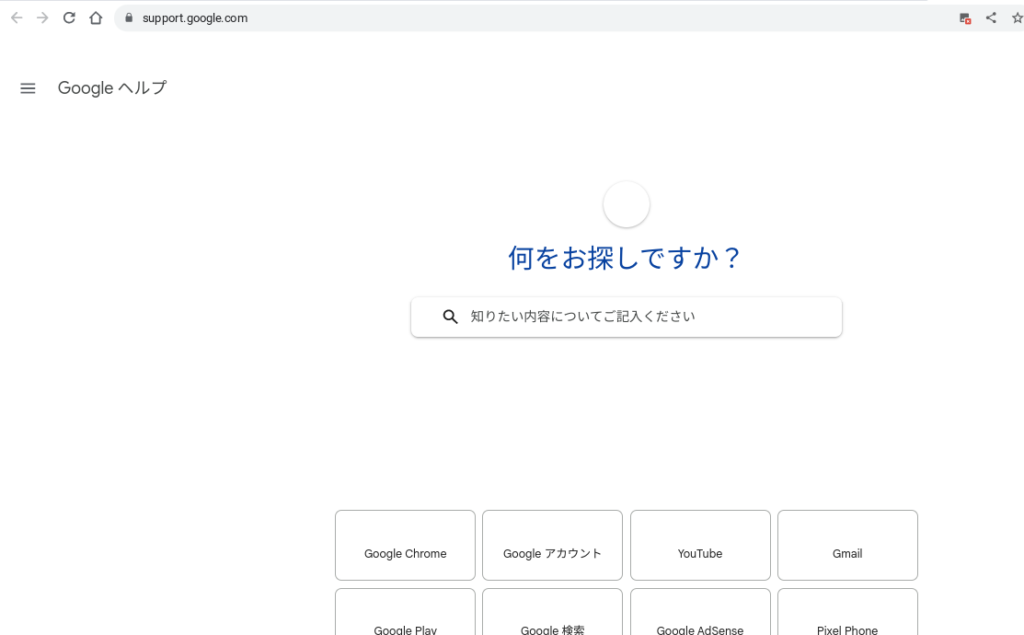Click the support.google.com address bar
This screenshot has height=635, width=1024.
pyautogui.click(x=500, y=18)
